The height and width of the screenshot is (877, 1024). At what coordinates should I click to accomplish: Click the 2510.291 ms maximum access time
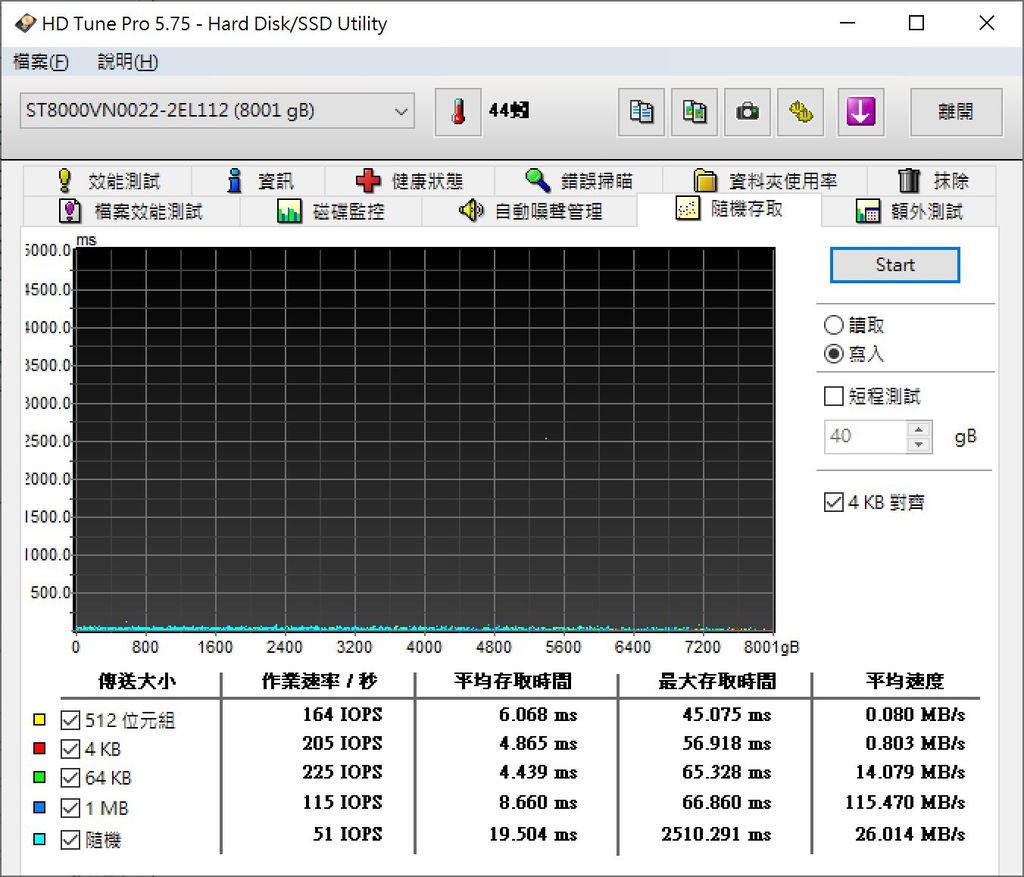click(716, 834)
